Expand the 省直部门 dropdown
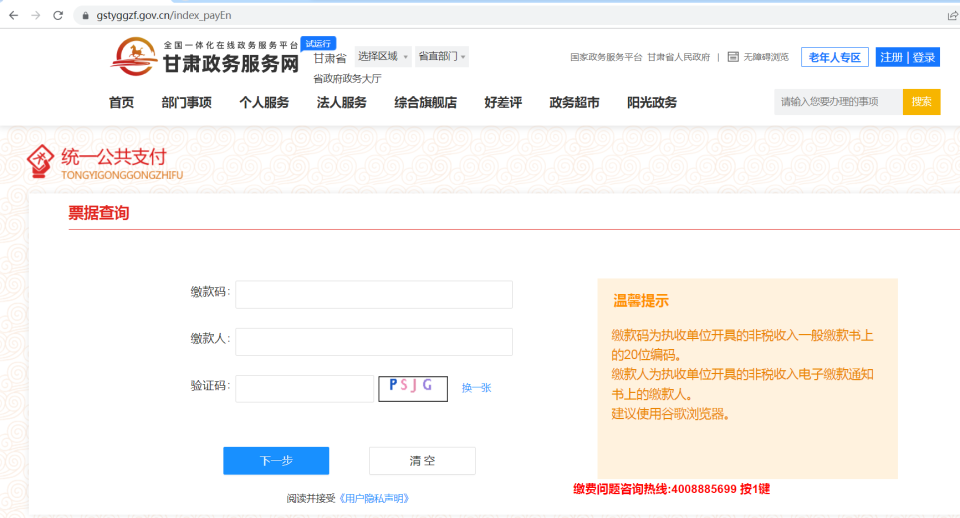 pos(441,56)
